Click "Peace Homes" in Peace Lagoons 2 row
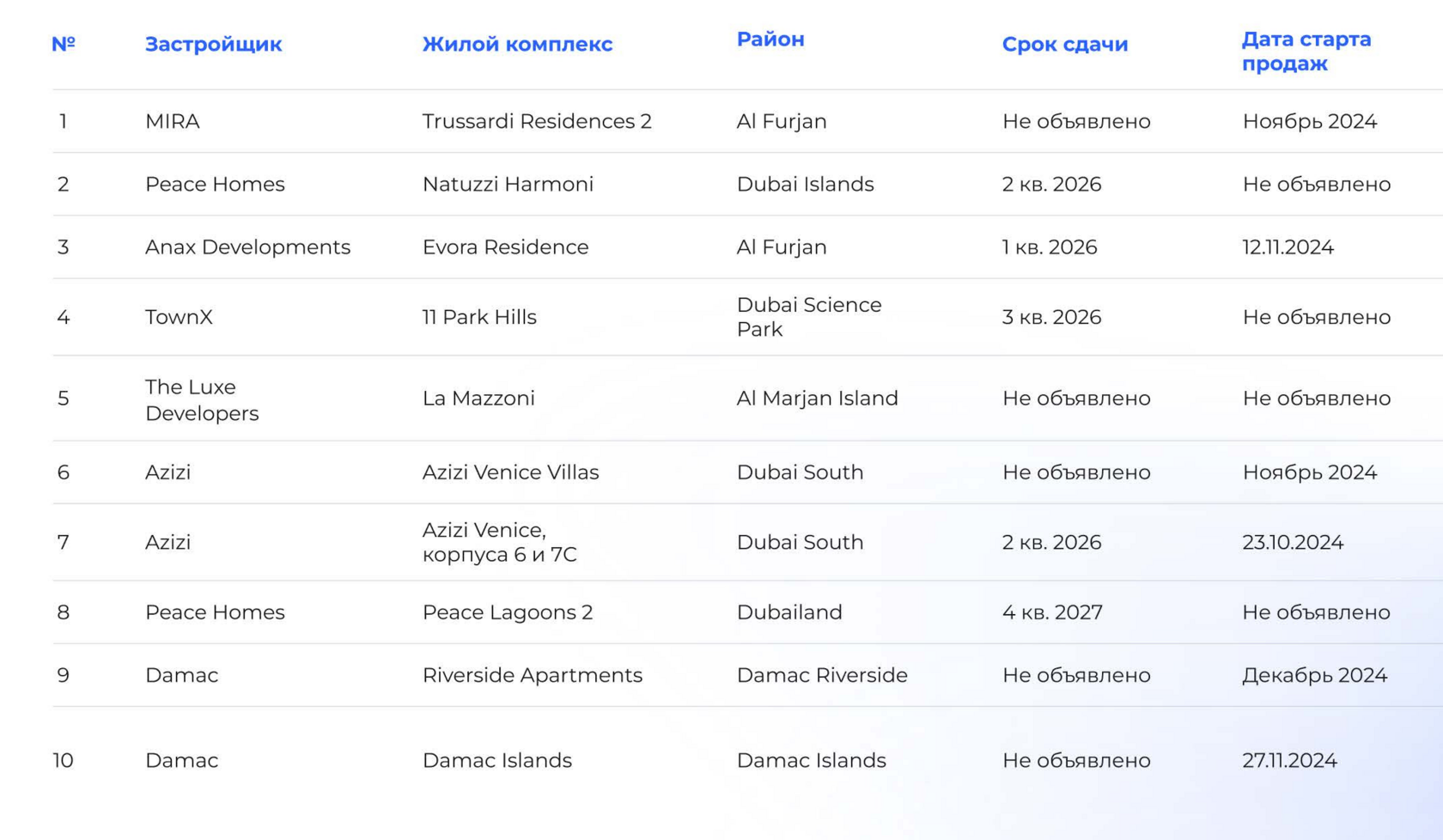Image resolution: width=1443 pixels, height=840 pixels. tap(215, 612)
